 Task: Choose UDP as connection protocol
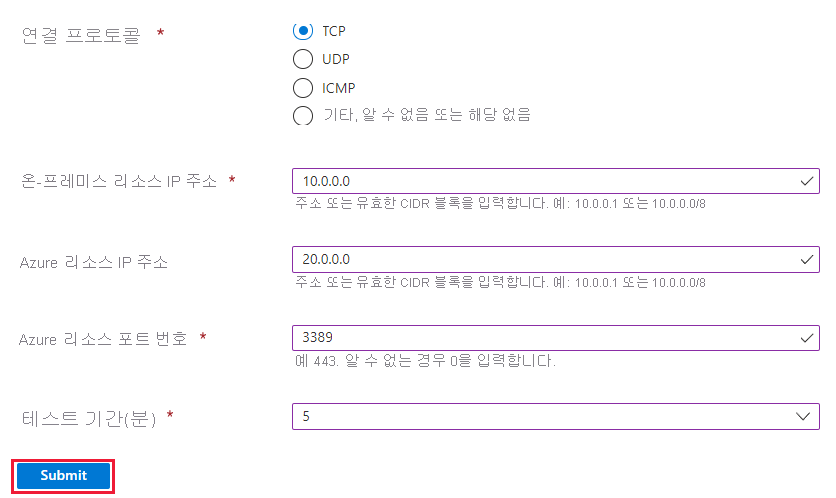pyautogui.click(x=303, y=59)
